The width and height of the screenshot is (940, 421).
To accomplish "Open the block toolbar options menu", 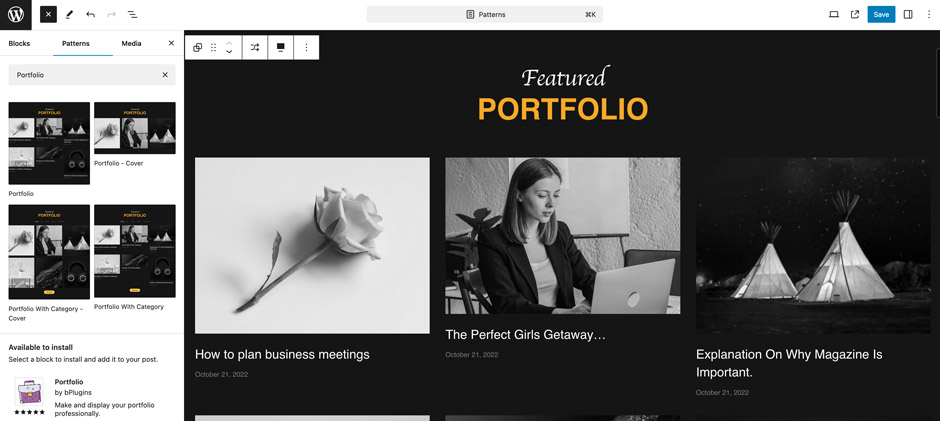I will click(306, 47).
